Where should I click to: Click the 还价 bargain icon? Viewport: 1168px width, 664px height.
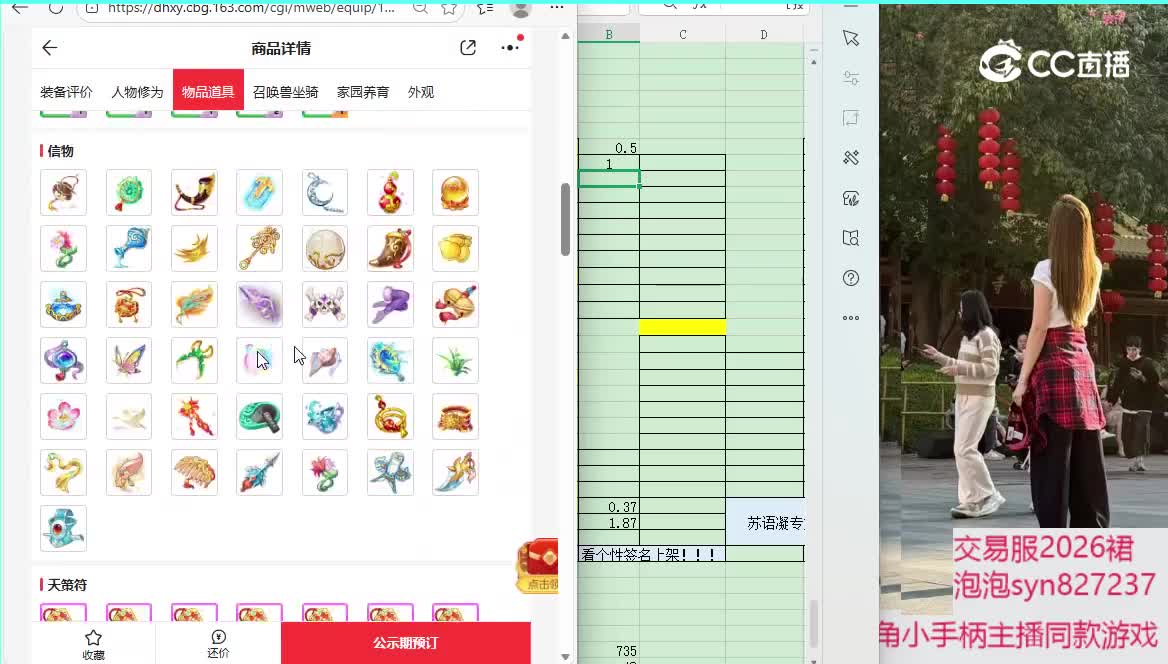click(x=218, y=637)
